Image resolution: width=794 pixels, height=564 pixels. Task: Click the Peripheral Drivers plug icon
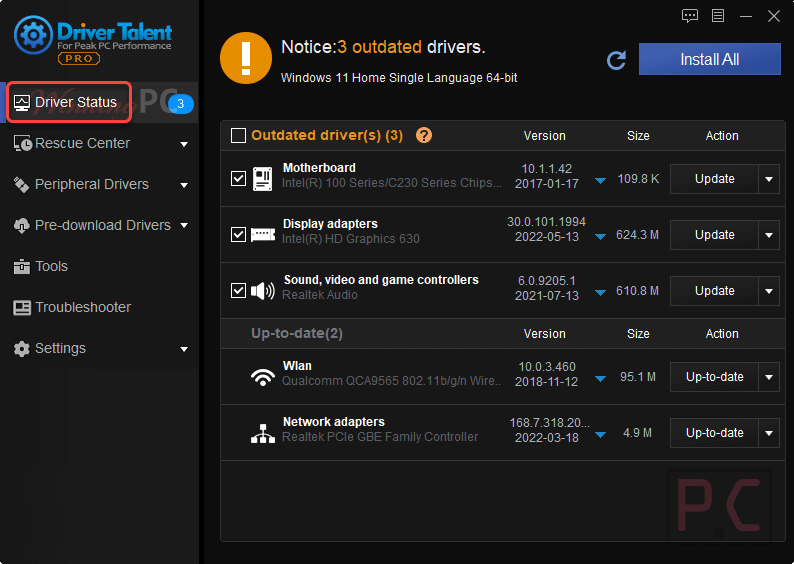(22, 185)
